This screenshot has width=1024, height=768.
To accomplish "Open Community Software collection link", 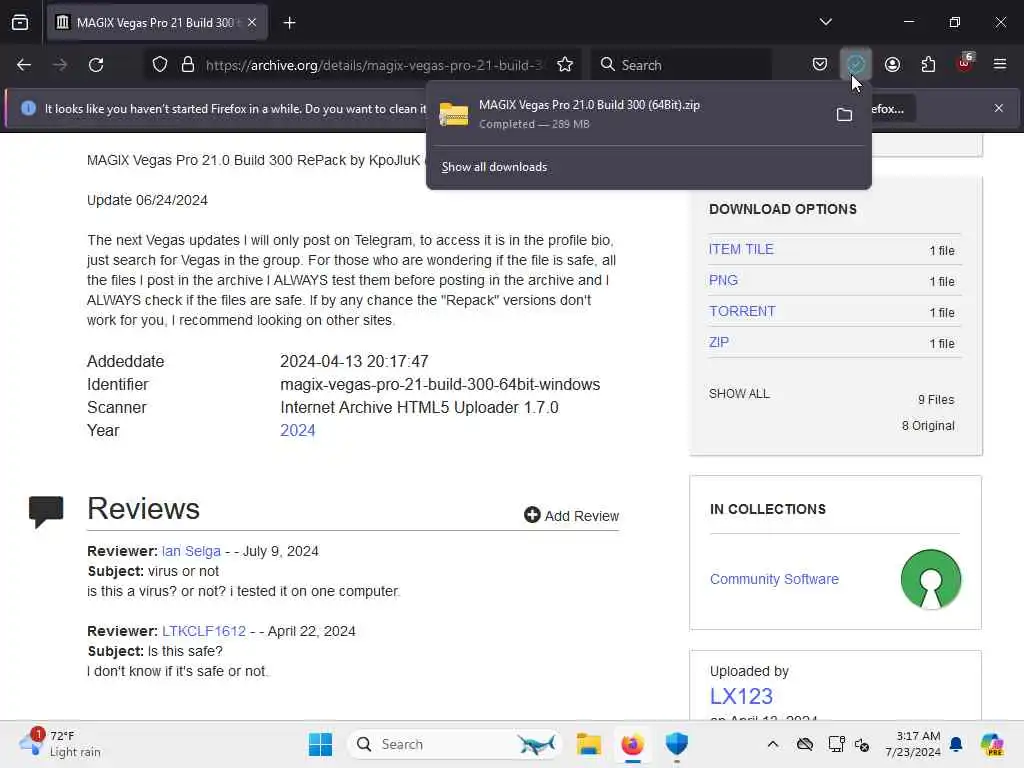I will pos(774,579).
